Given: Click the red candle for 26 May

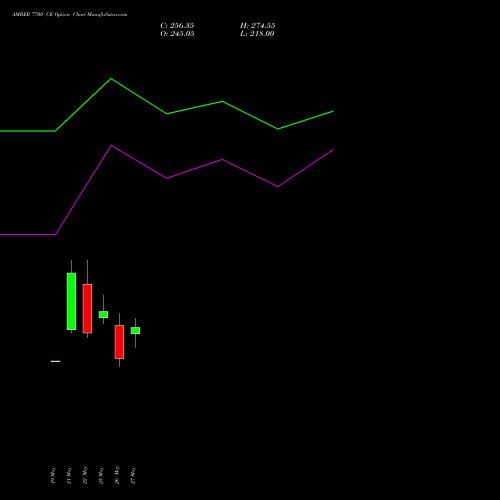Looking at the screenshot, I should (x=119, y=342).
